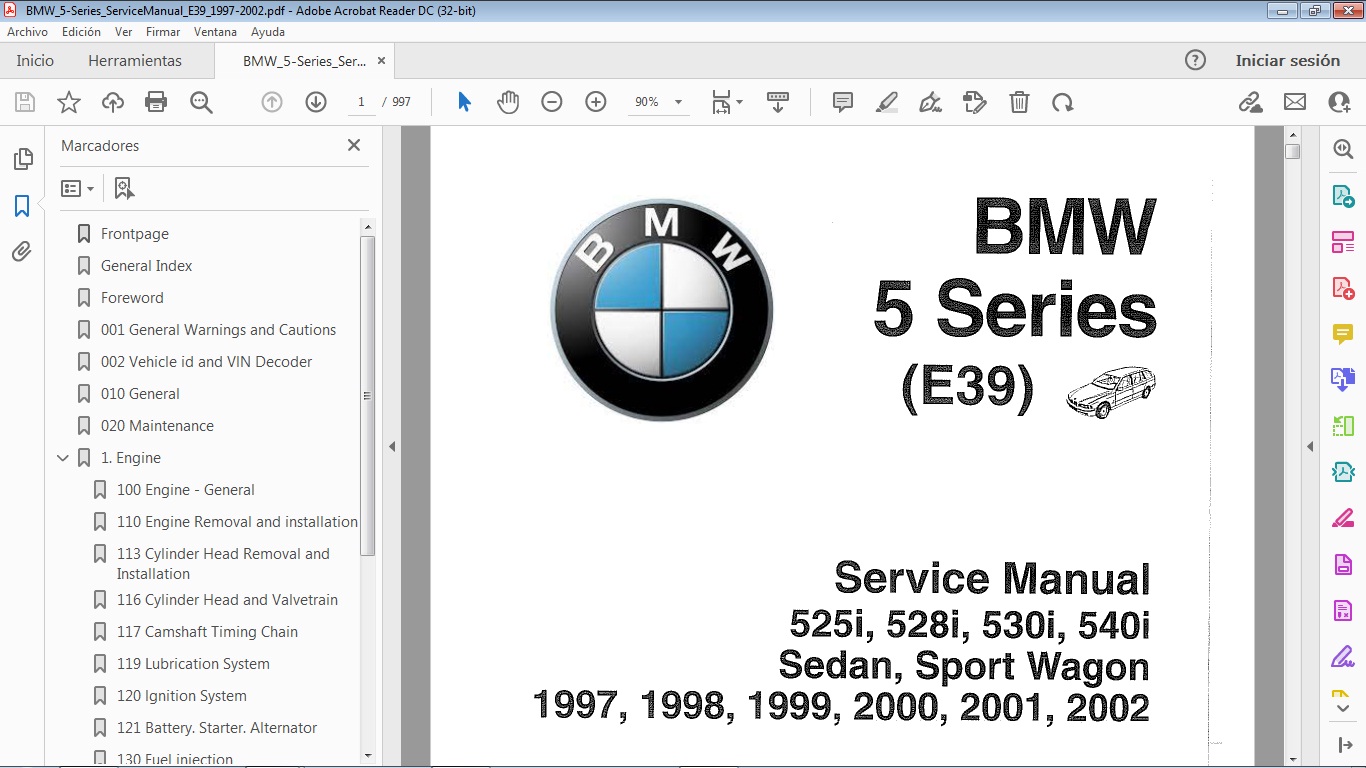Toggle the attachments paperclip panel

(22, 252)
